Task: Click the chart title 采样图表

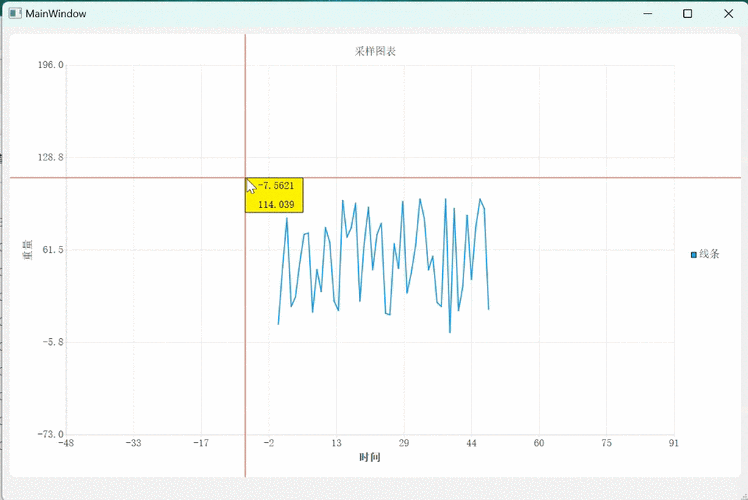Action: [375, 51]
